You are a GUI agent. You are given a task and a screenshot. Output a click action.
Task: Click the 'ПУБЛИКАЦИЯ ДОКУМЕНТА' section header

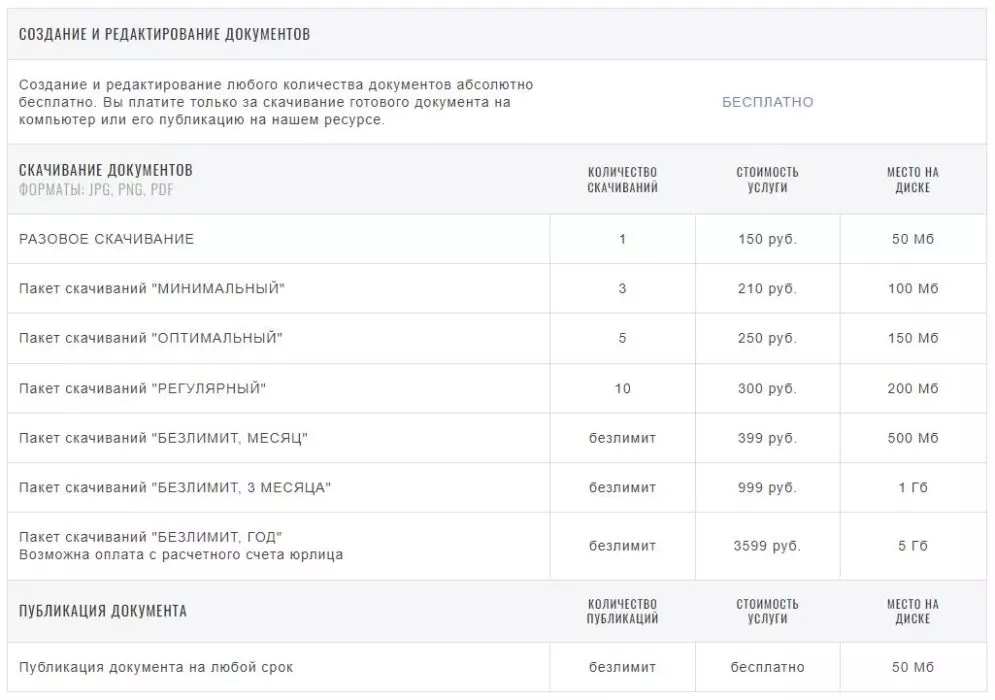103,611
